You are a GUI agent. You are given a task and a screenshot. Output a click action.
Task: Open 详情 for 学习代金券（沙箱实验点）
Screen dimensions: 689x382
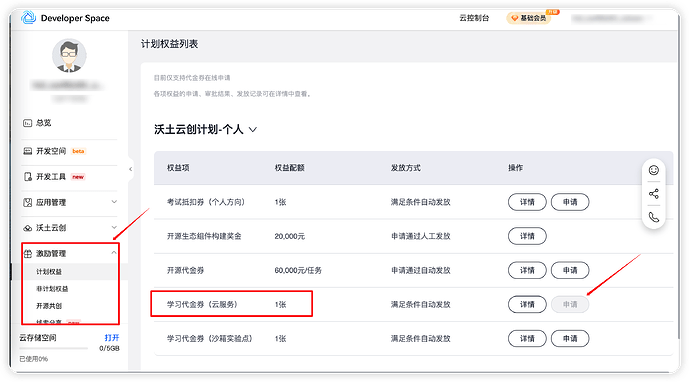click(527, 338)
